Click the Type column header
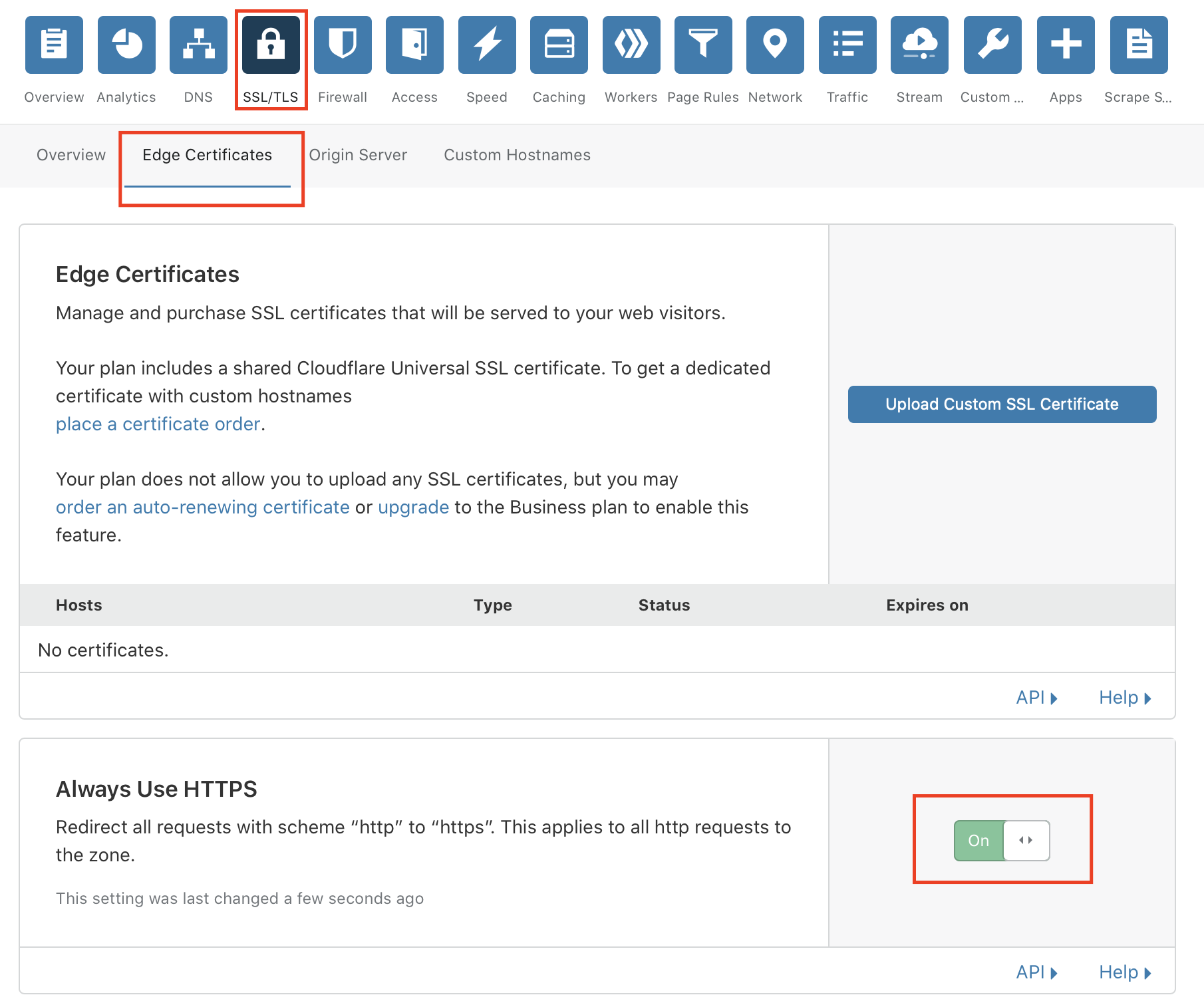This screenshot has height=999, width=1204. (493, 605)
